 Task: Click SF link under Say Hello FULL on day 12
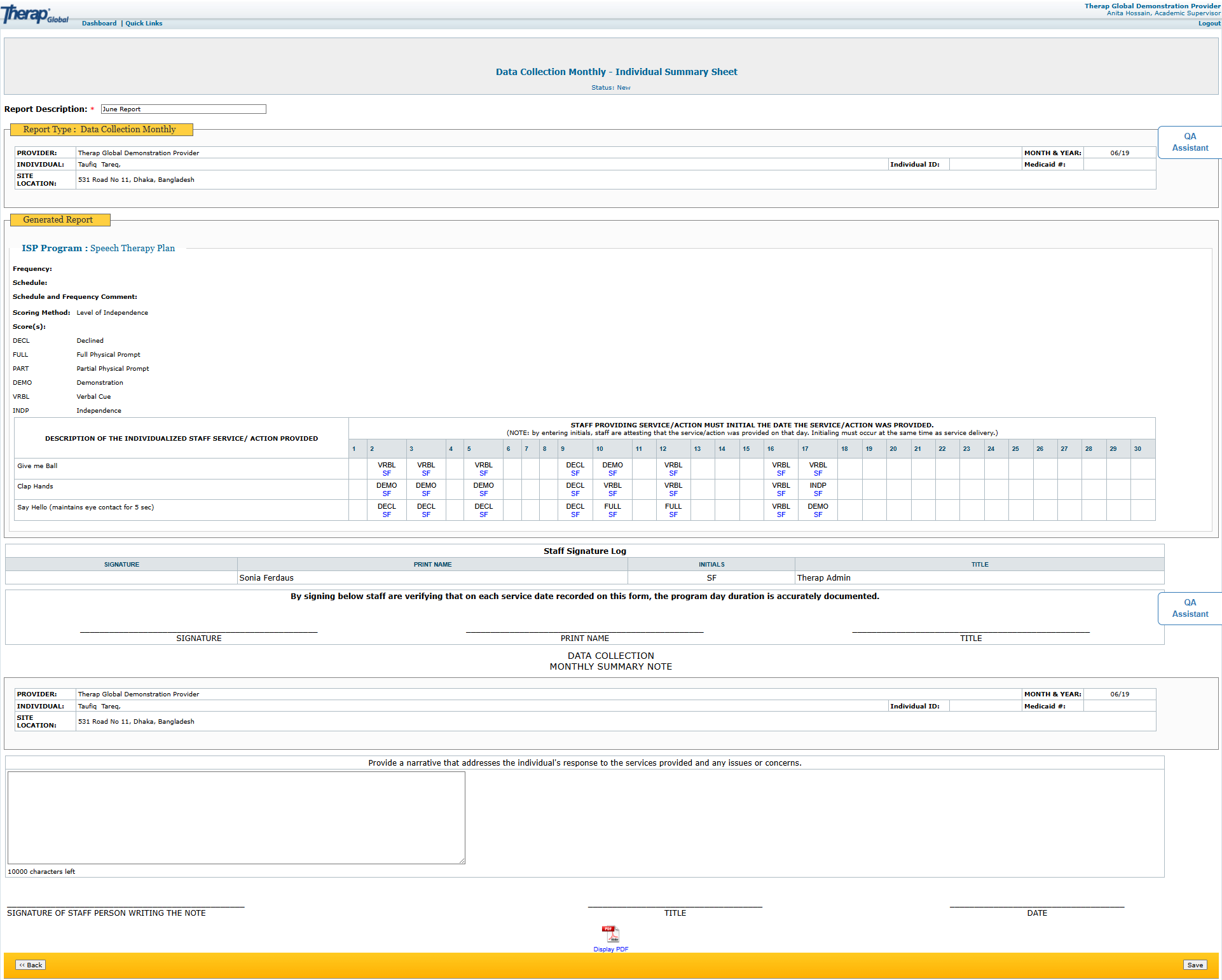pyautogui.click(x=673, y=515)
